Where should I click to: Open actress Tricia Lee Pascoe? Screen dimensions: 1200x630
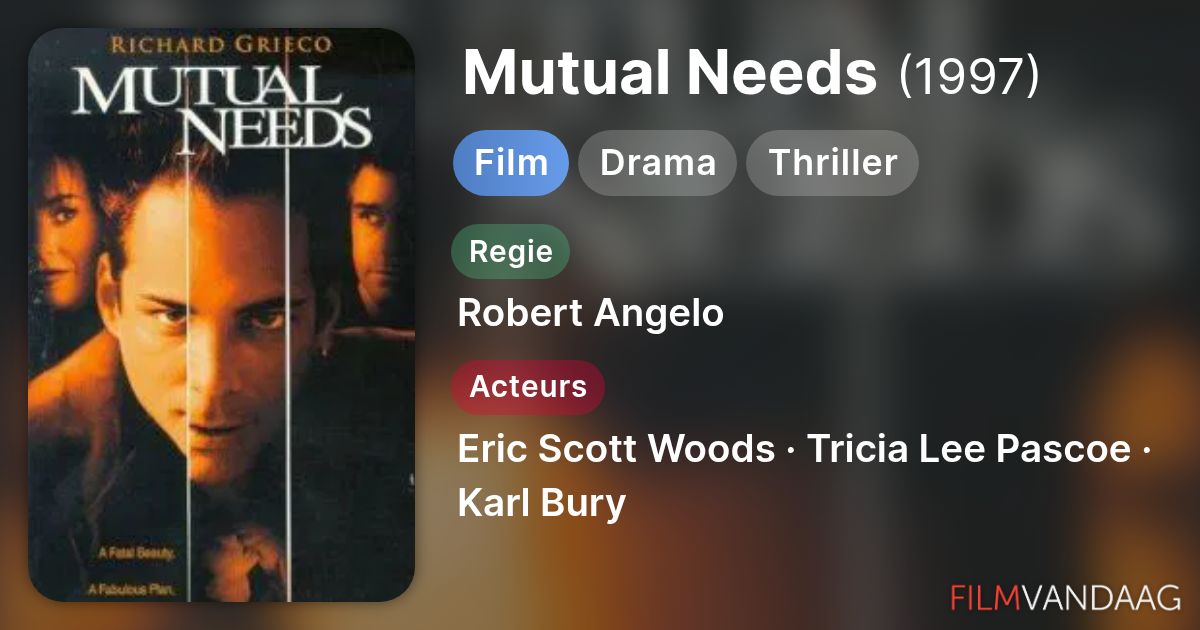968,450
